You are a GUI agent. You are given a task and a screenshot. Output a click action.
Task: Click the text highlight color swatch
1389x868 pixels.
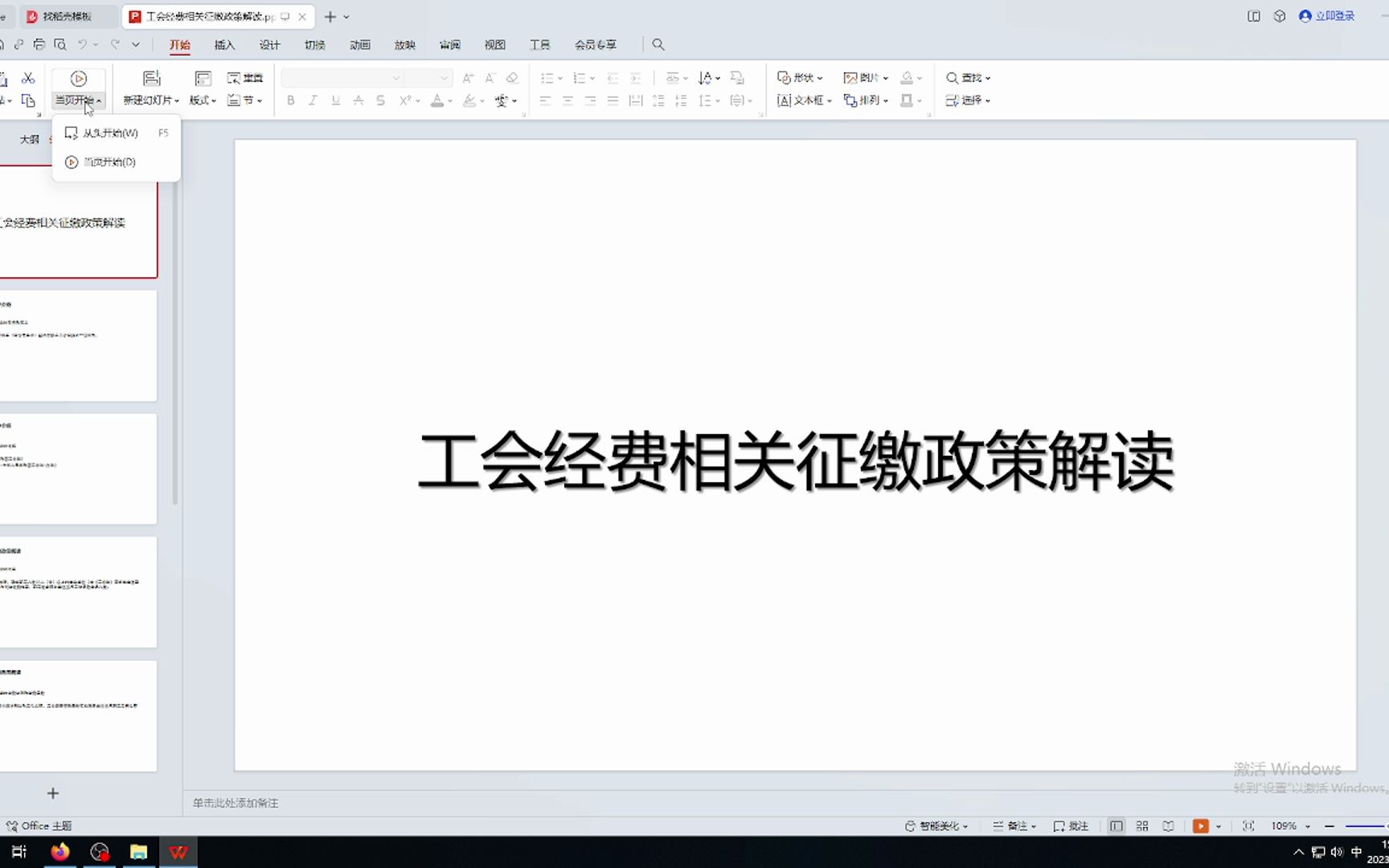point(469,100)
